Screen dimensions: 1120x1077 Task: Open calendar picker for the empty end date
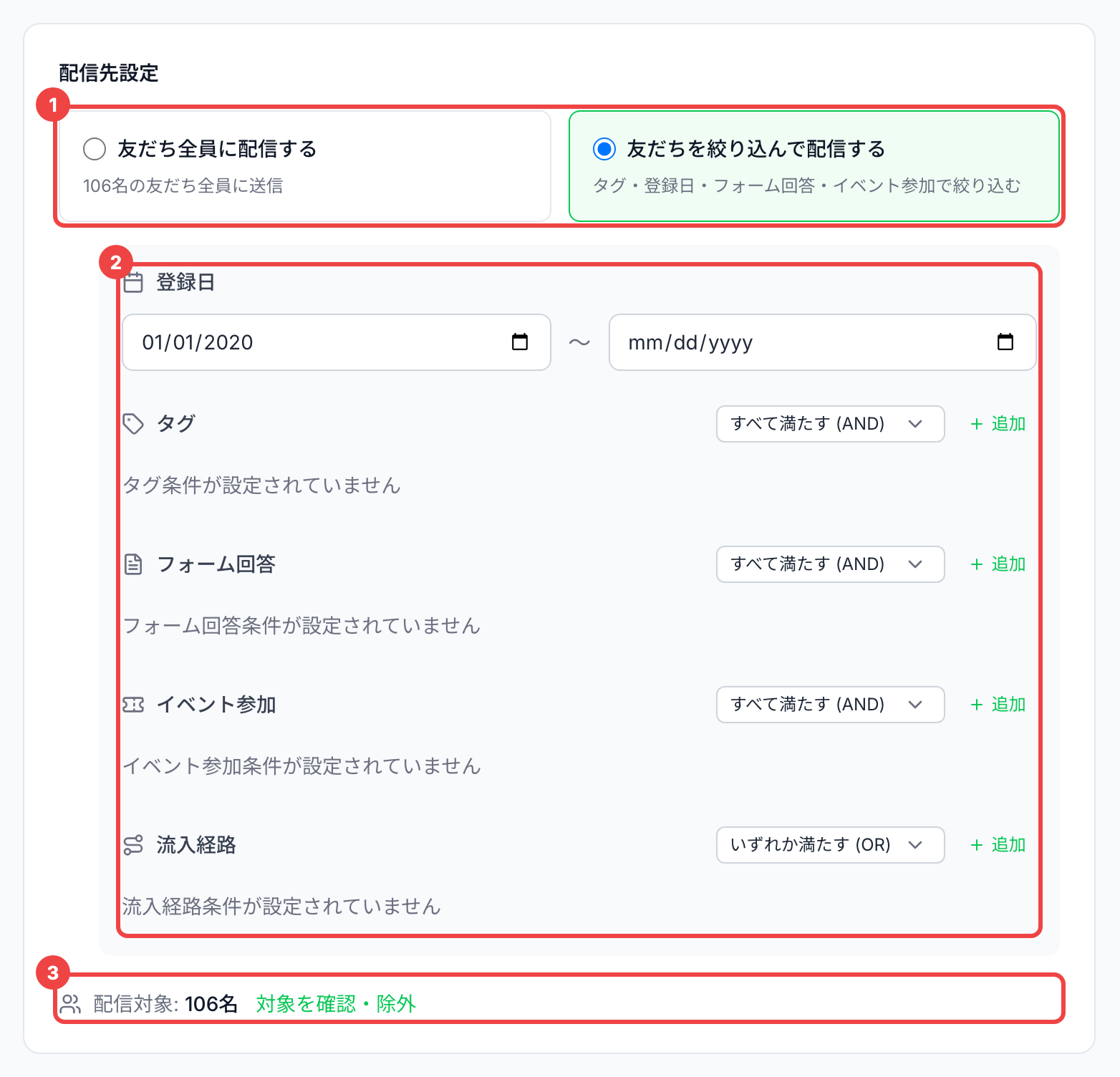point(1005,342)
